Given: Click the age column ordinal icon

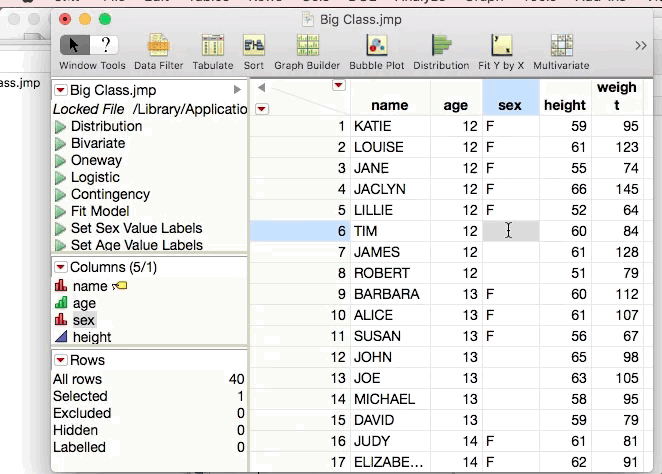Looking at the screenshot, I should 61,303.
